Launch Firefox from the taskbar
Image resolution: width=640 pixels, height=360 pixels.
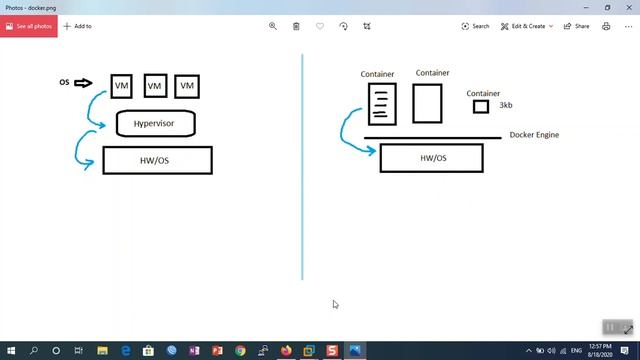(x=287, y=351)
